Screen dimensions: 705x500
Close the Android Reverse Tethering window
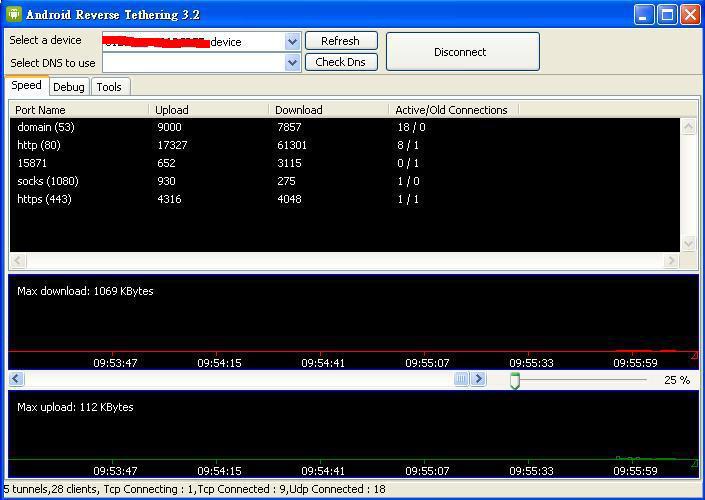(690, 15)
